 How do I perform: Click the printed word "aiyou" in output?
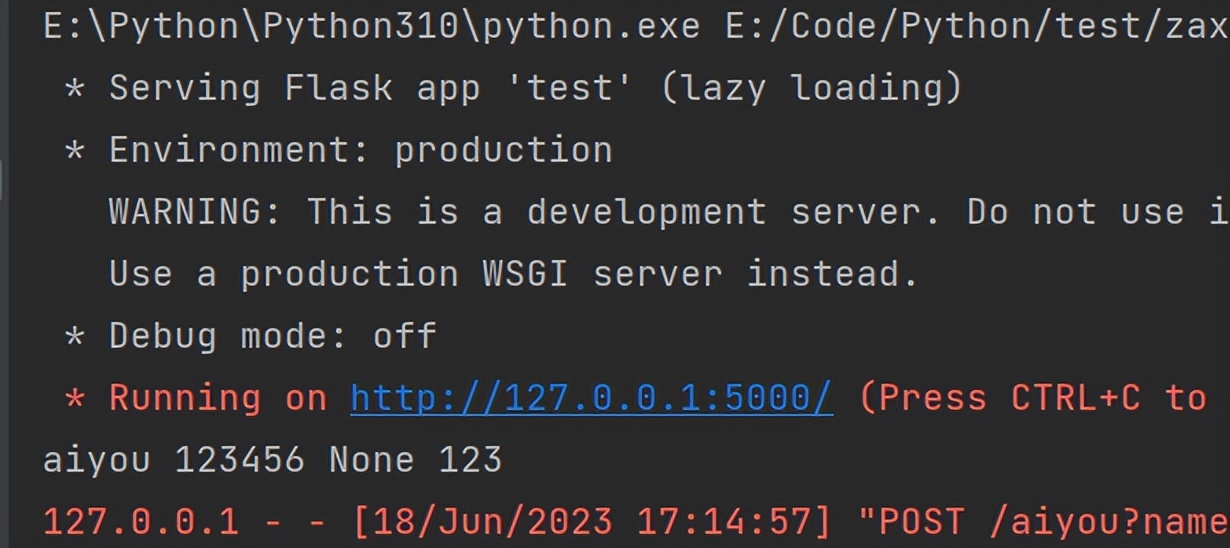click(x=97, y=460)
